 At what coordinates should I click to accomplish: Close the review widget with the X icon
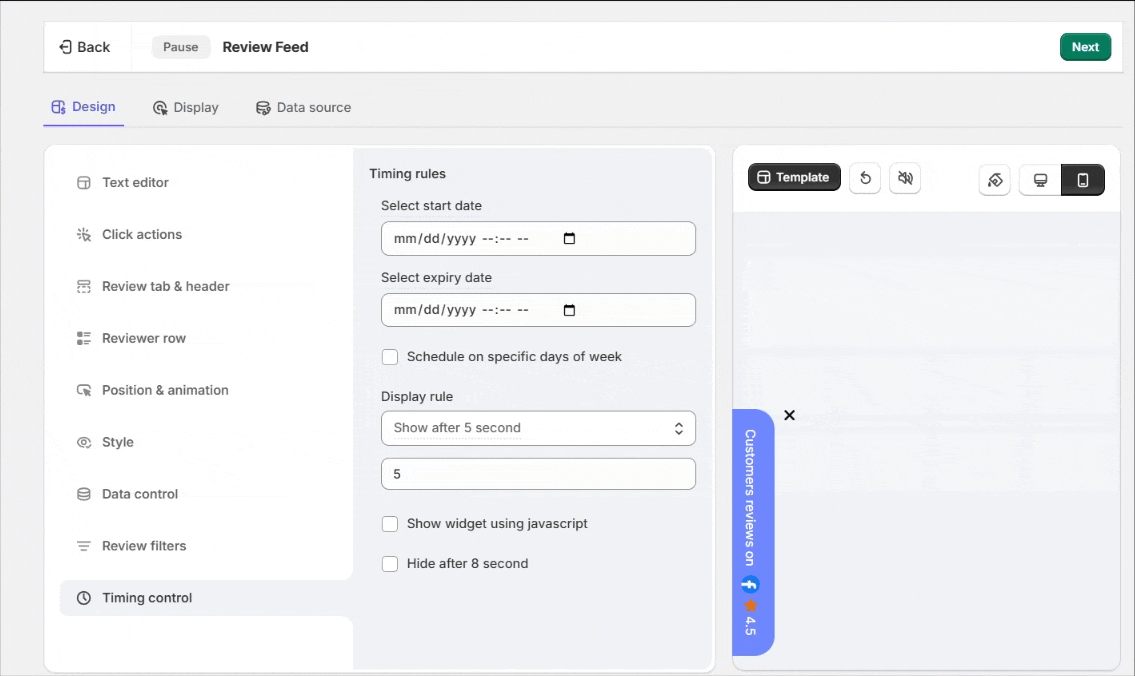coord(789,415)
